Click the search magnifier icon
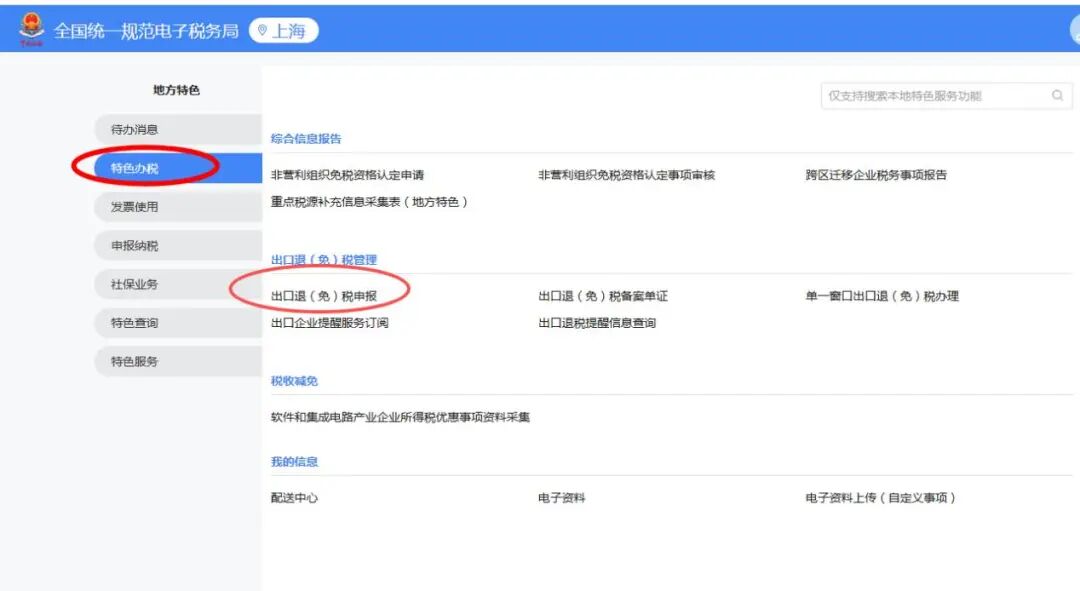 tap(1057, 95)
